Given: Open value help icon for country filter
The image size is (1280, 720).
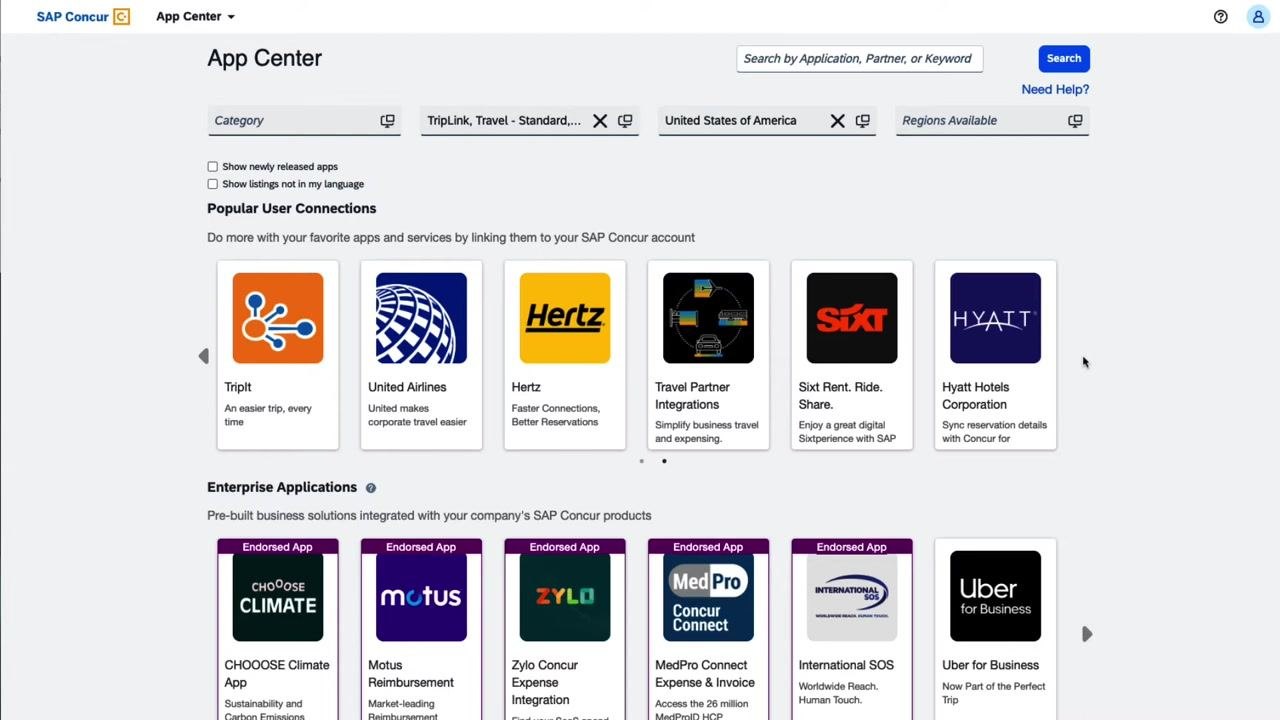Looking at the screenshot, I should (863, 121).
